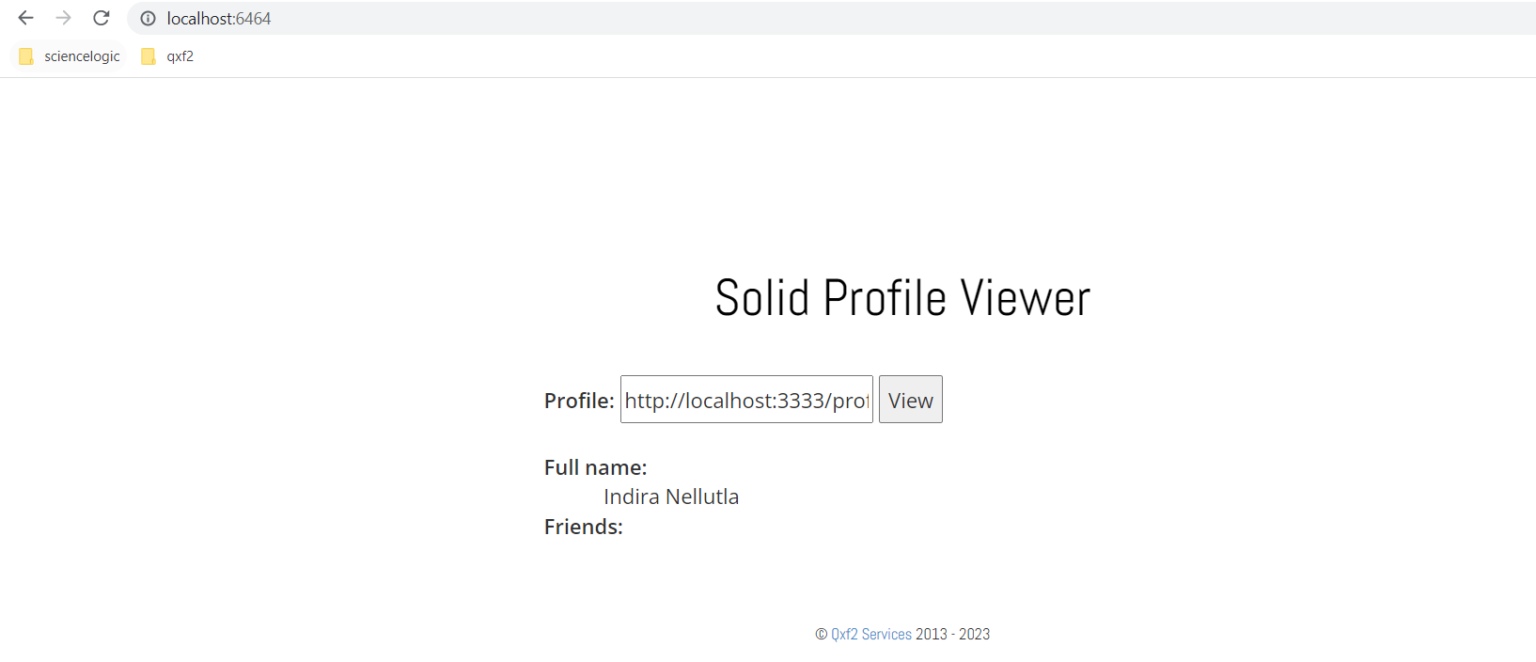
Task: Focus the address bar showing localhost:6464
Action: tap(830, 18)
